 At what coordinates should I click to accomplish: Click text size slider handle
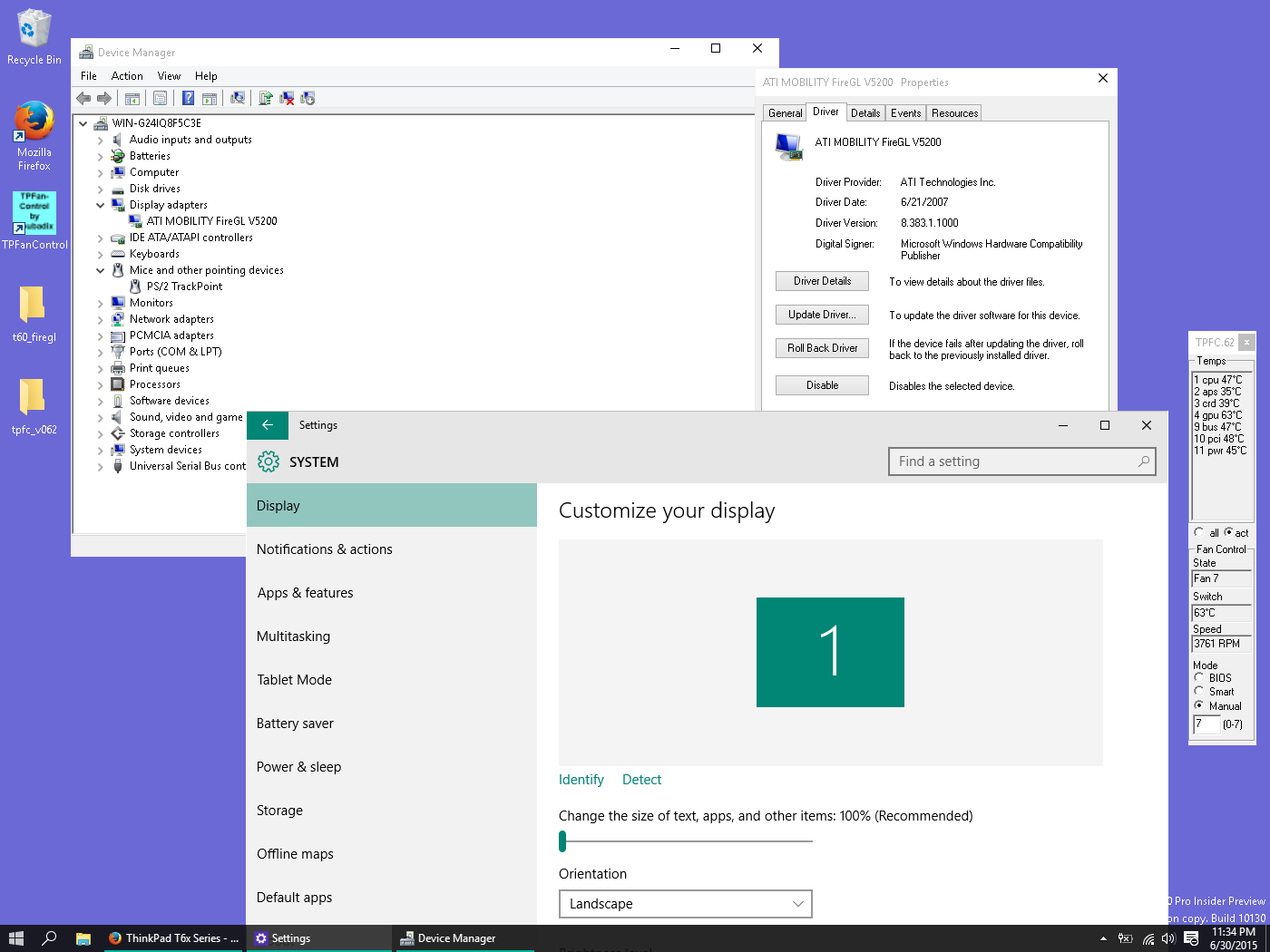[x=562, y=841]
